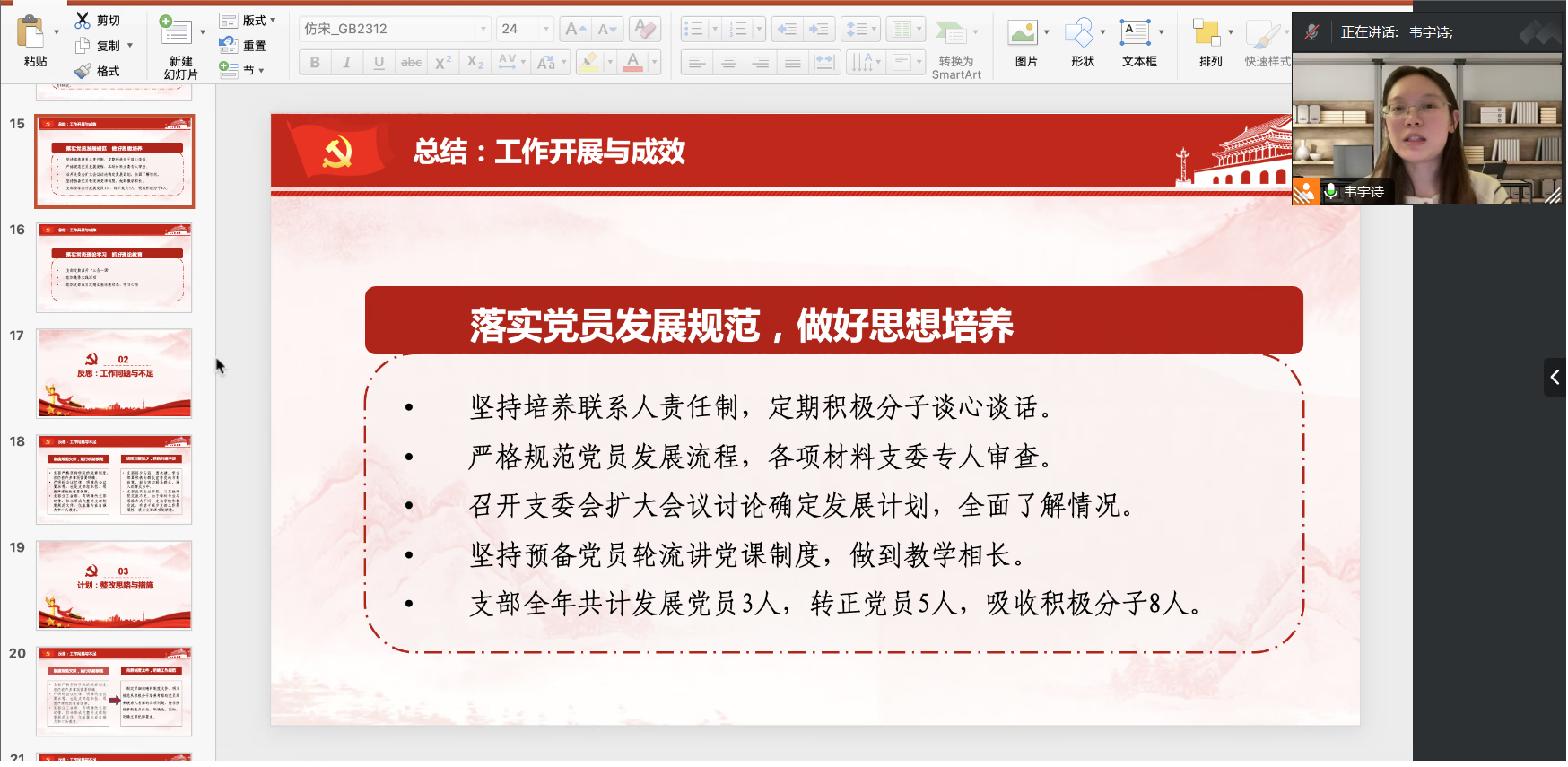The height and width of the screenshot is (767, 1568).
Task: Select slide 17 thumbnail in the panel
Action: click(x=114, y=373)
